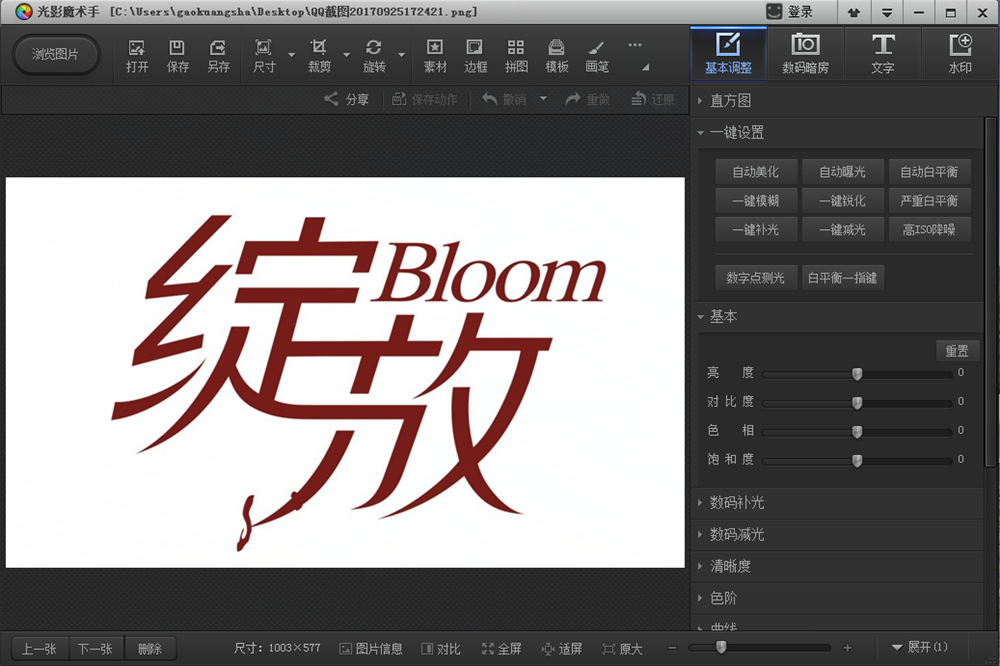
Task: Open the 素材 (Materials) icon
Action: pyautogui.click(x=435, y=56)
